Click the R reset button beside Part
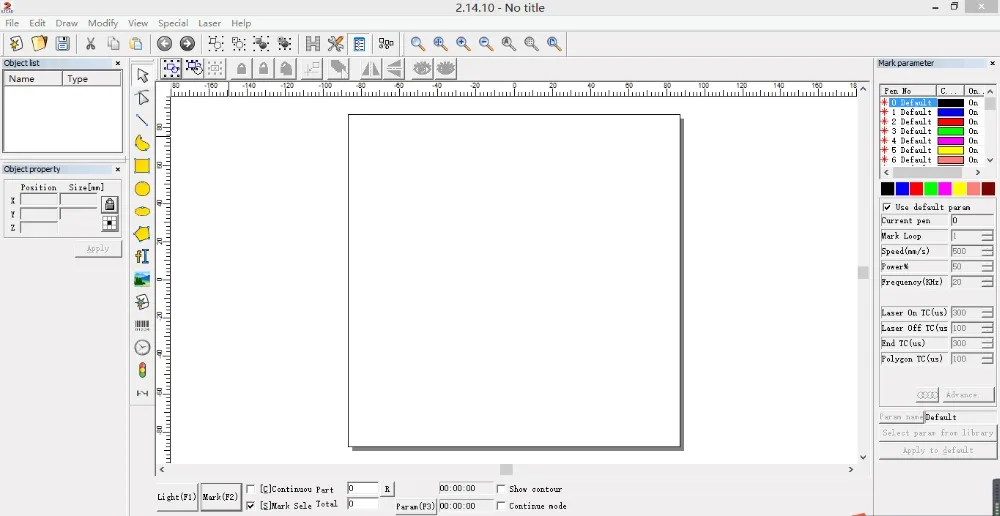1000x516 pixels. pos(387,489)
